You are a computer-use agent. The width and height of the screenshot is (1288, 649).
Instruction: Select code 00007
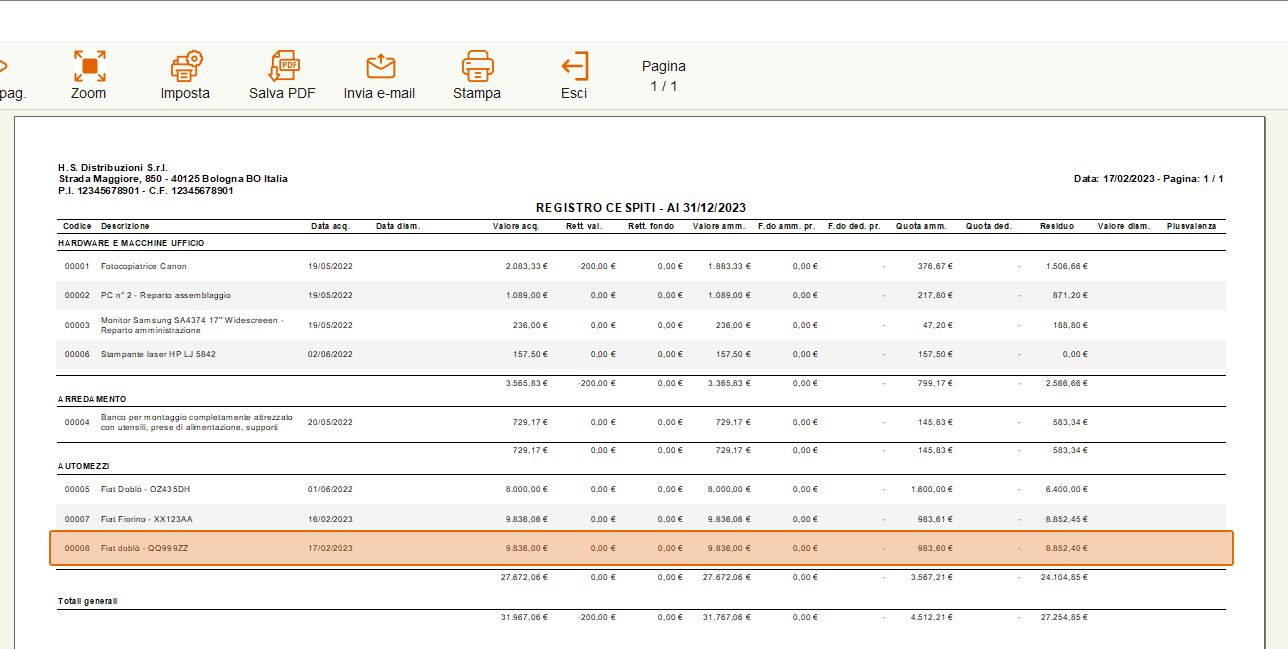[x=77, y=519]
